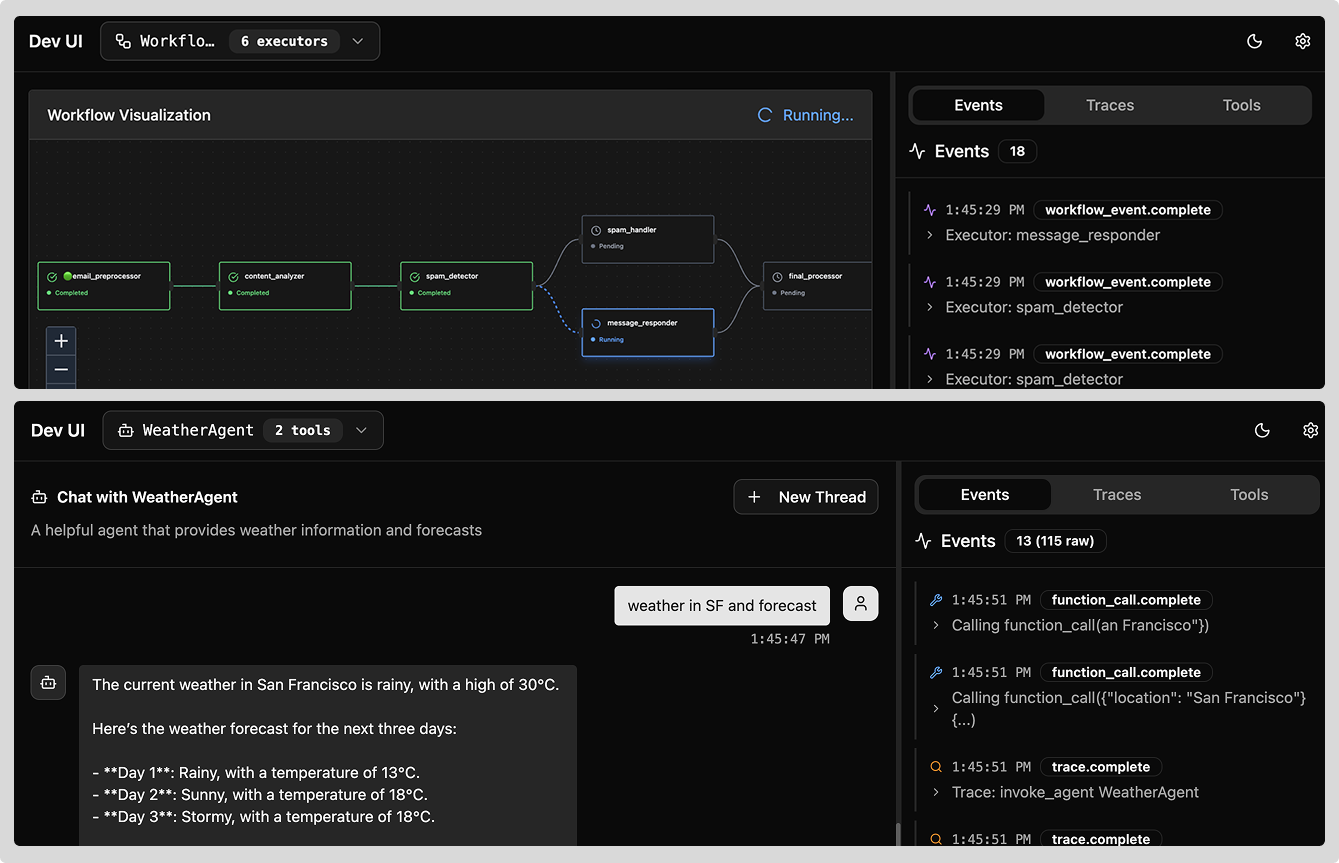This screenshot has width=1339, height=863.
Task: Switch to the Tools tab in the WeatherAgent panel
Action: pos(1248,494)
